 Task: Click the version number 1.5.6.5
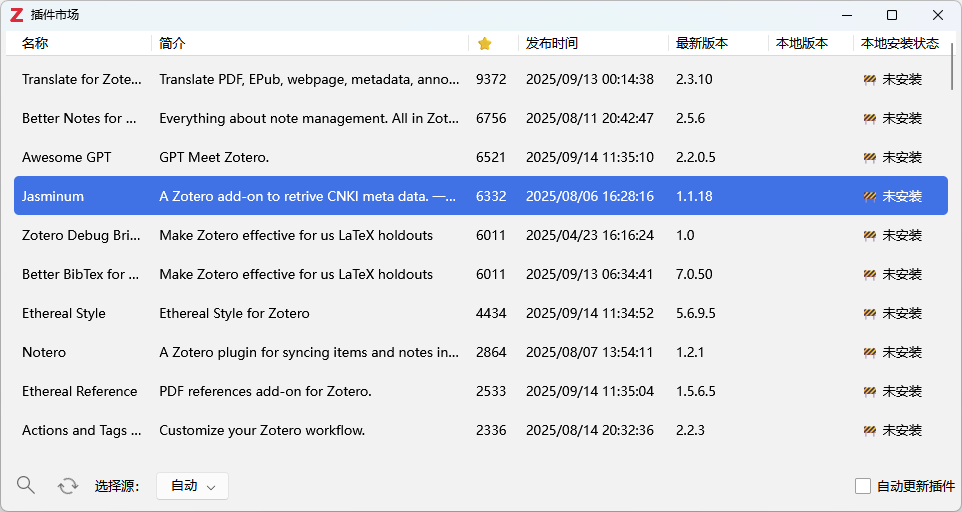tap(696, 391)
